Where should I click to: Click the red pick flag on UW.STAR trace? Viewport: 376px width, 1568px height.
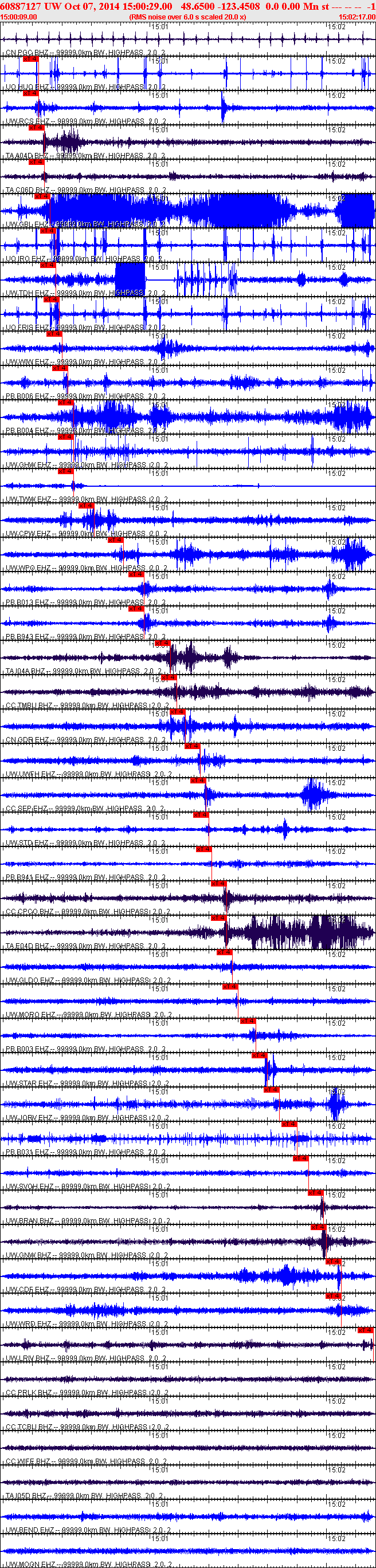260,1055
